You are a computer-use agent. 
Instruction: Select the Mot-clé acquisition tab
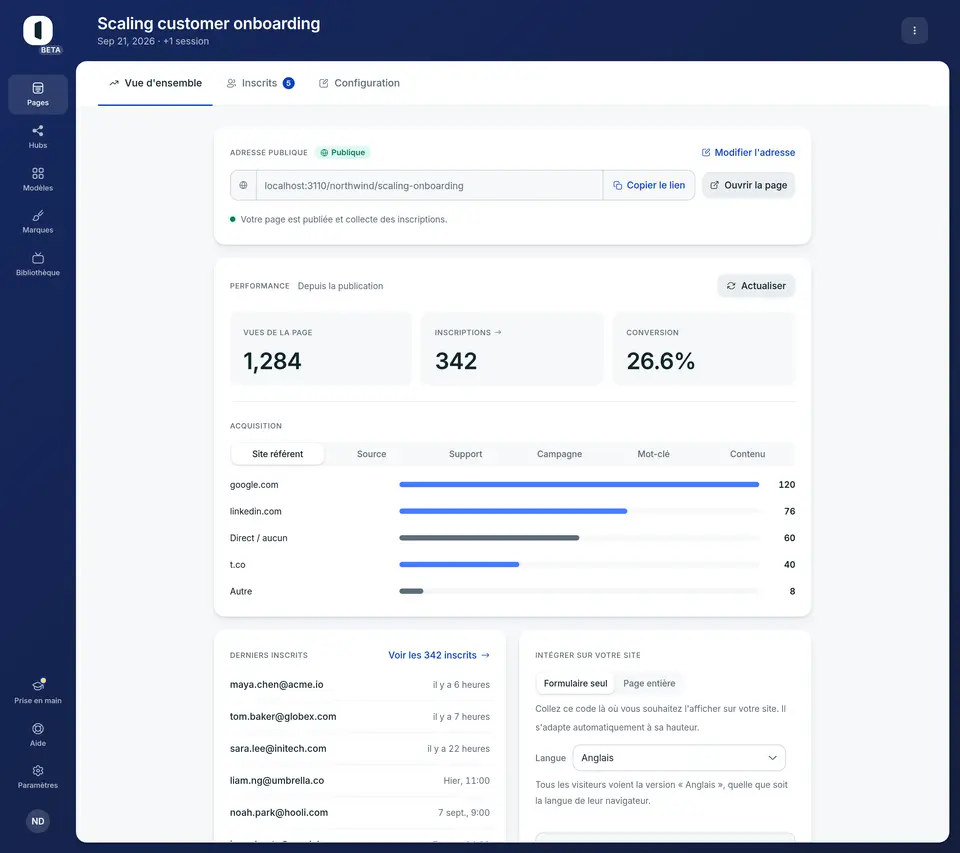pos(653,454)
